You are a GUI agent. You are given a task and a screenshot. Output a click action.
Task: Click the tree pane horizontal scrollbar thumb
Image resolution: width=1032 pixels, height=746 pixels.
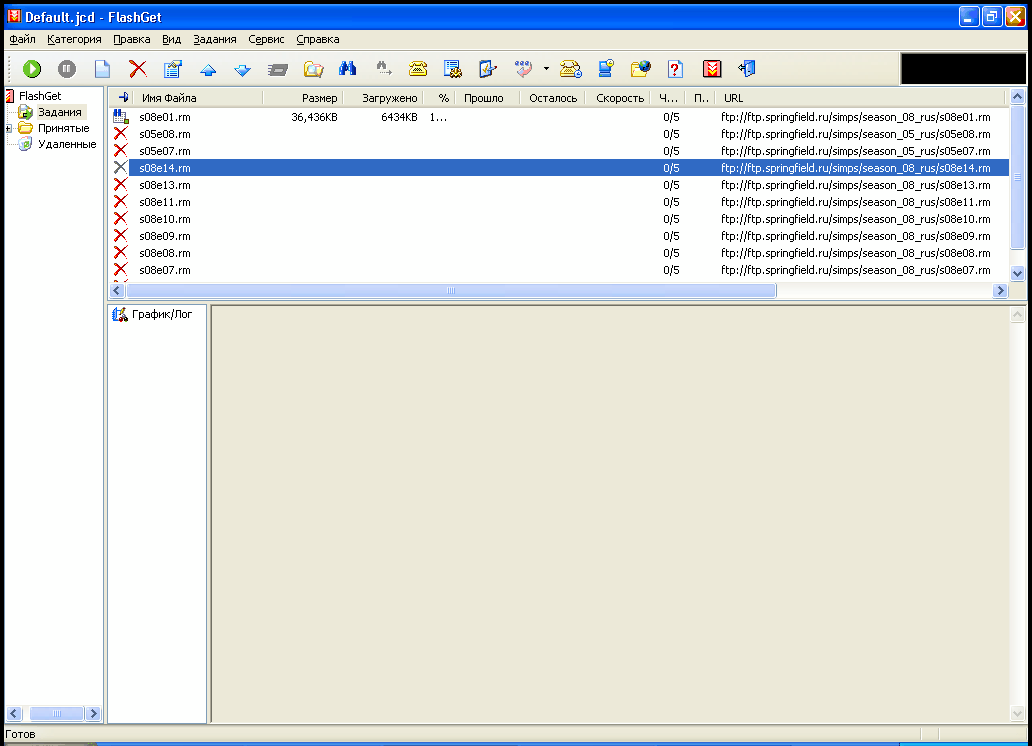pyautogui.click(x=57, y=714)
